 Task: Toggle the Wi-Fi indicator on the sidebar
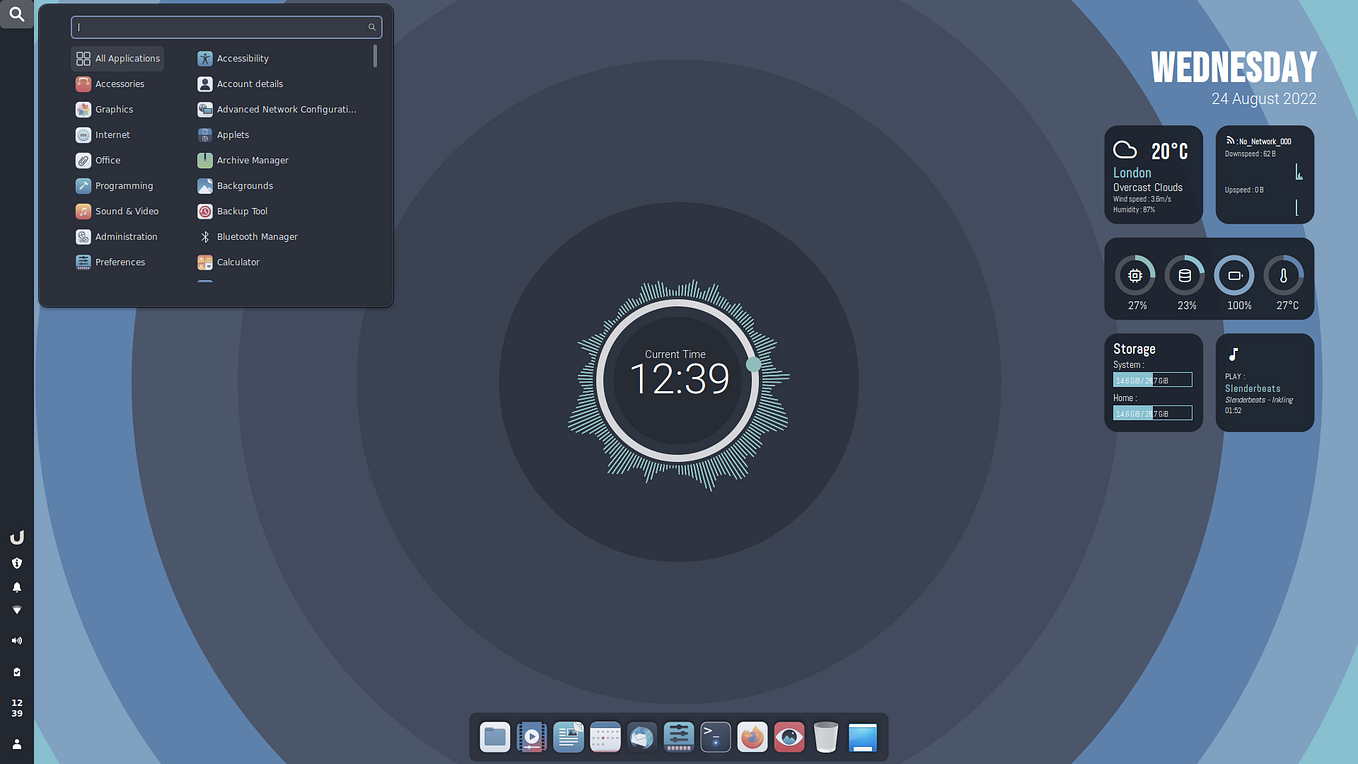point(16,610)
